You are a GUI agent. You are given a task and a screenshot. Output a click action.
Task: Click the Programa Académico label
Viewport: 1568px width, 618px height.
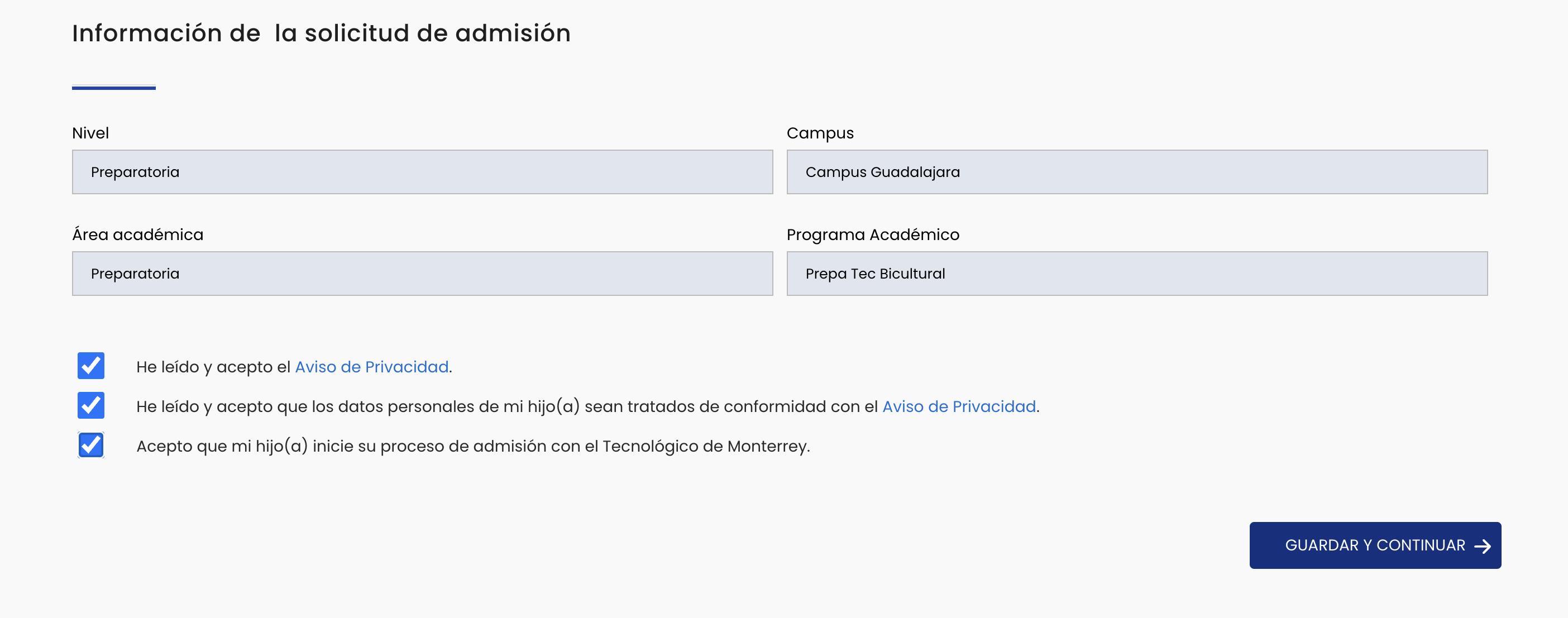(x=872, y=235)
